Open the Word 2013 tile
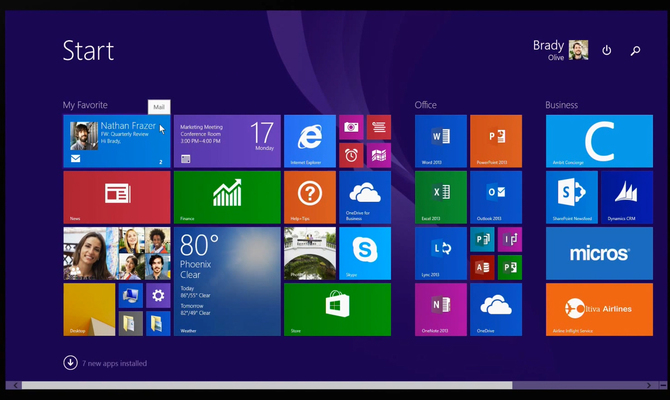 pos(441,140)
